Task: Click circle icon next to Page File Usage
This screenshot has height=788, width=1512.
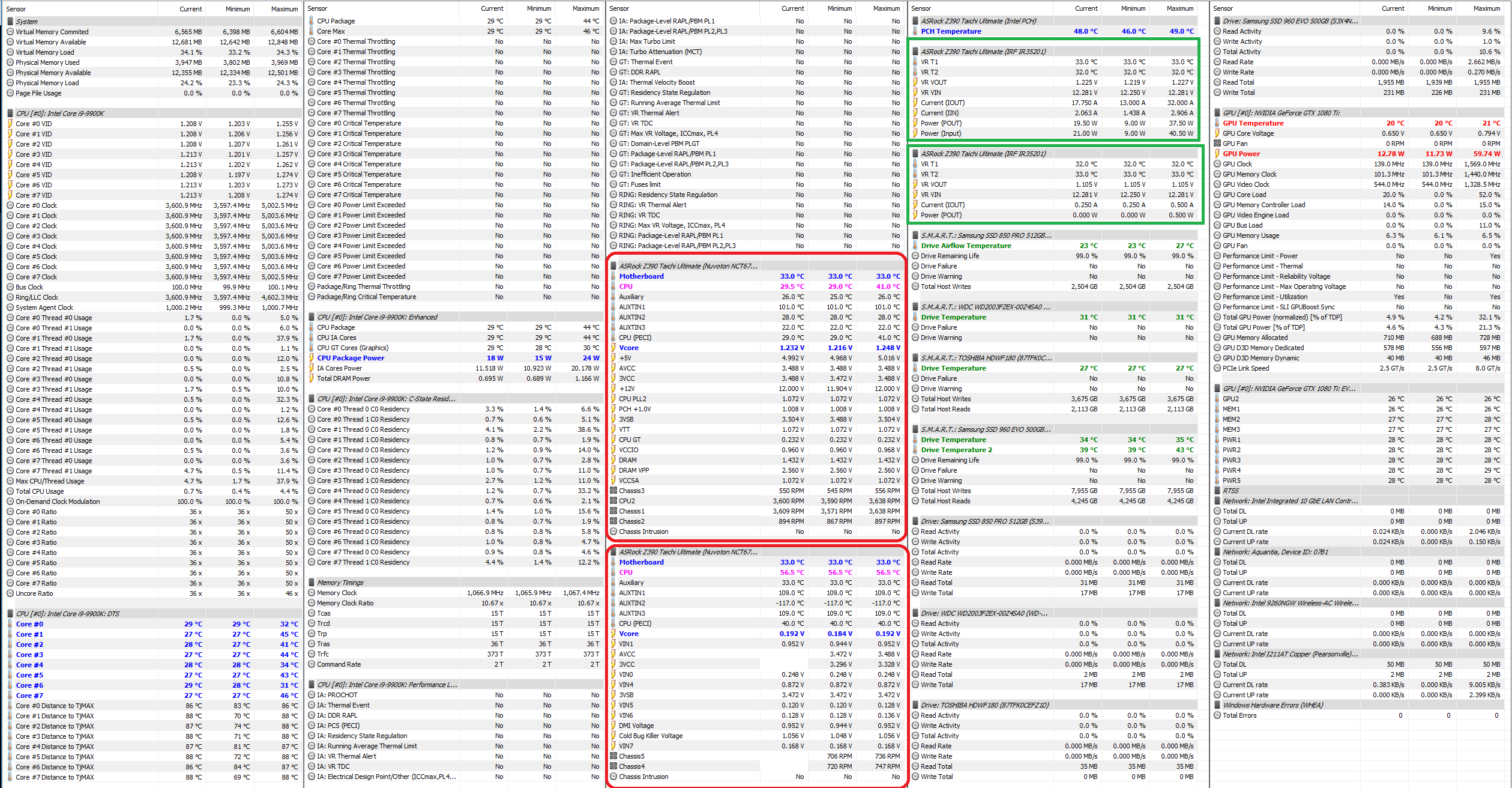Action: 10,93
